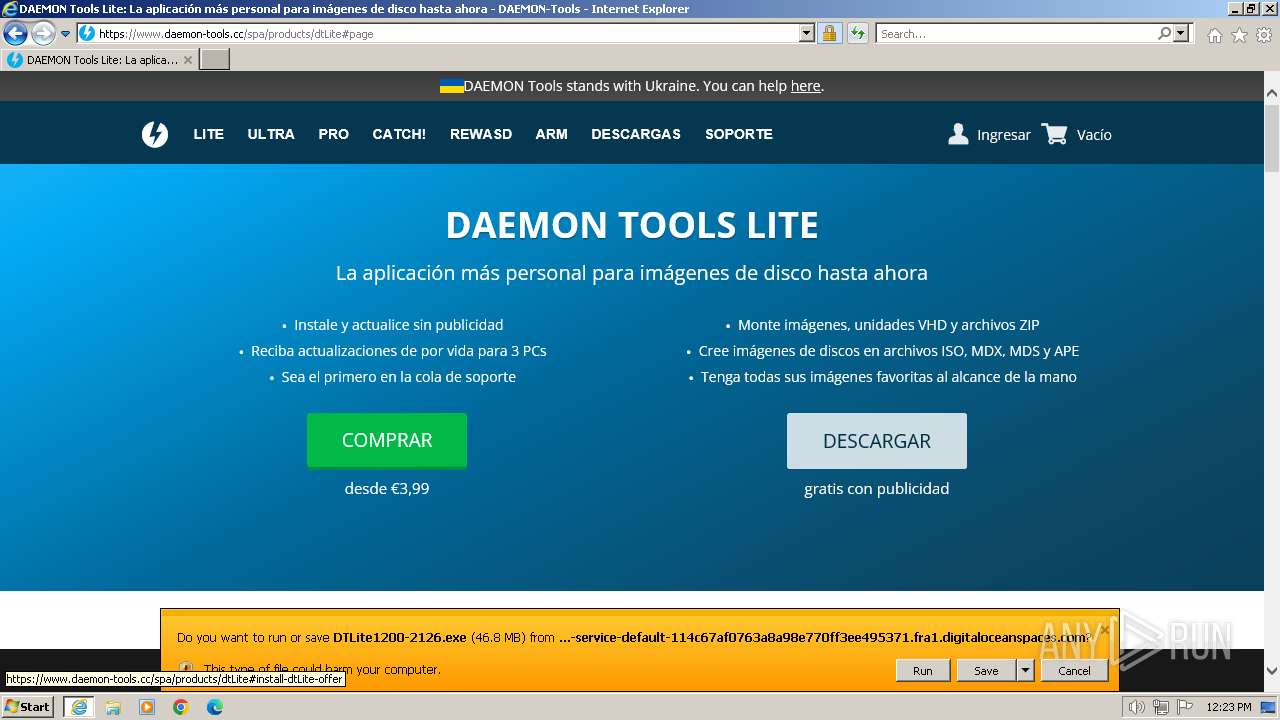The height and width of the screenshot is (720, 1280).
Task: Click Run in the download bar
Action: [x=922, y=670]
